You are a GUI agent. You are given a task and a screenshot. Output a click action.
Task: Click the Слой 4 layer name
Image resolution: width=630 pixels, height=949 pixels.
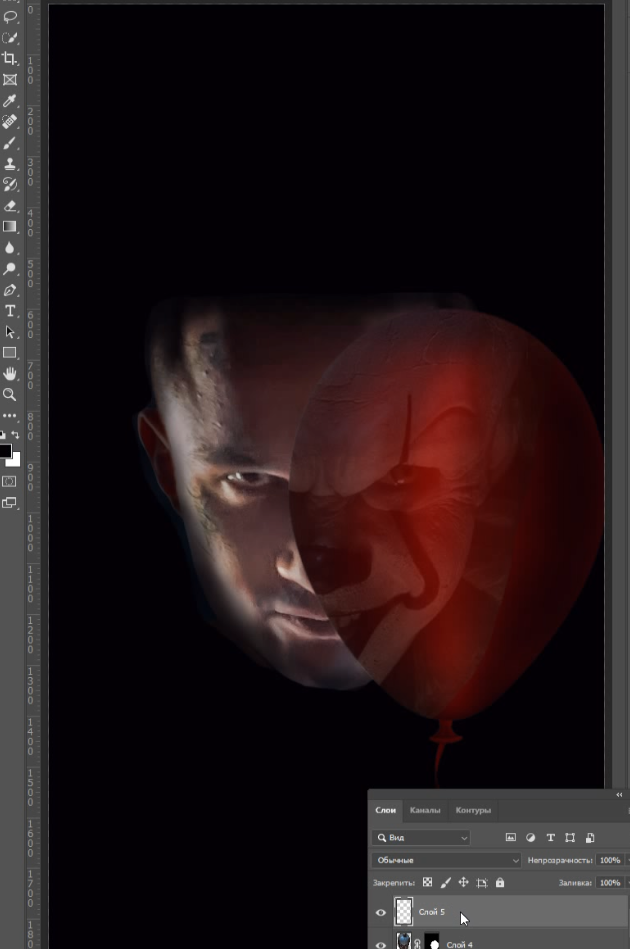tap(459, 944)
